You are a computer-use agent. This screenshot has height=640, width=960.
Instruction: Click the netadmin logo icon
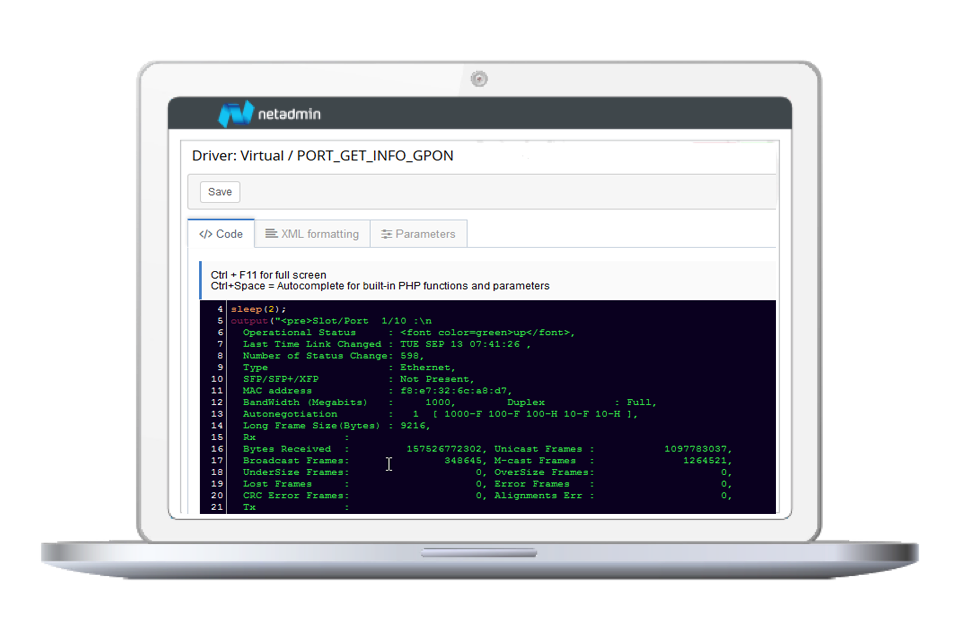point(235,114)
